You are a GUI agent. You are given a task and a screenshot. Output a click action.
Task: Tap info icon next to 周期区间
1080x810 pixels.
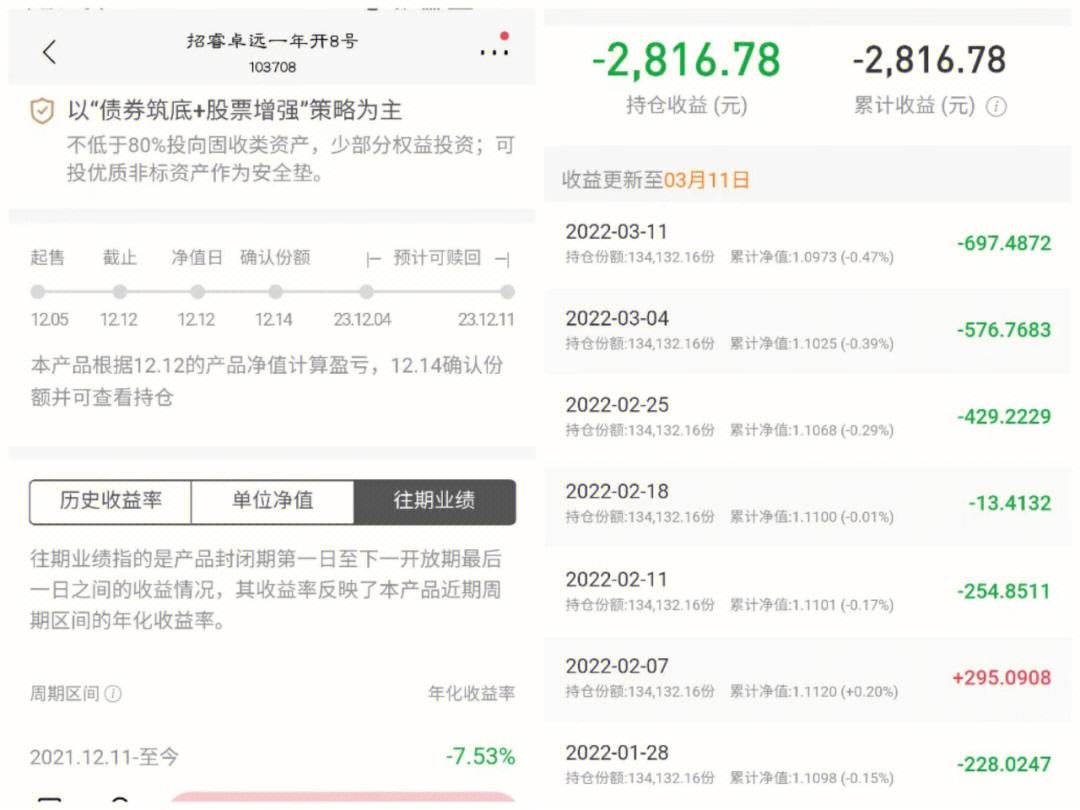click(113, 694)
